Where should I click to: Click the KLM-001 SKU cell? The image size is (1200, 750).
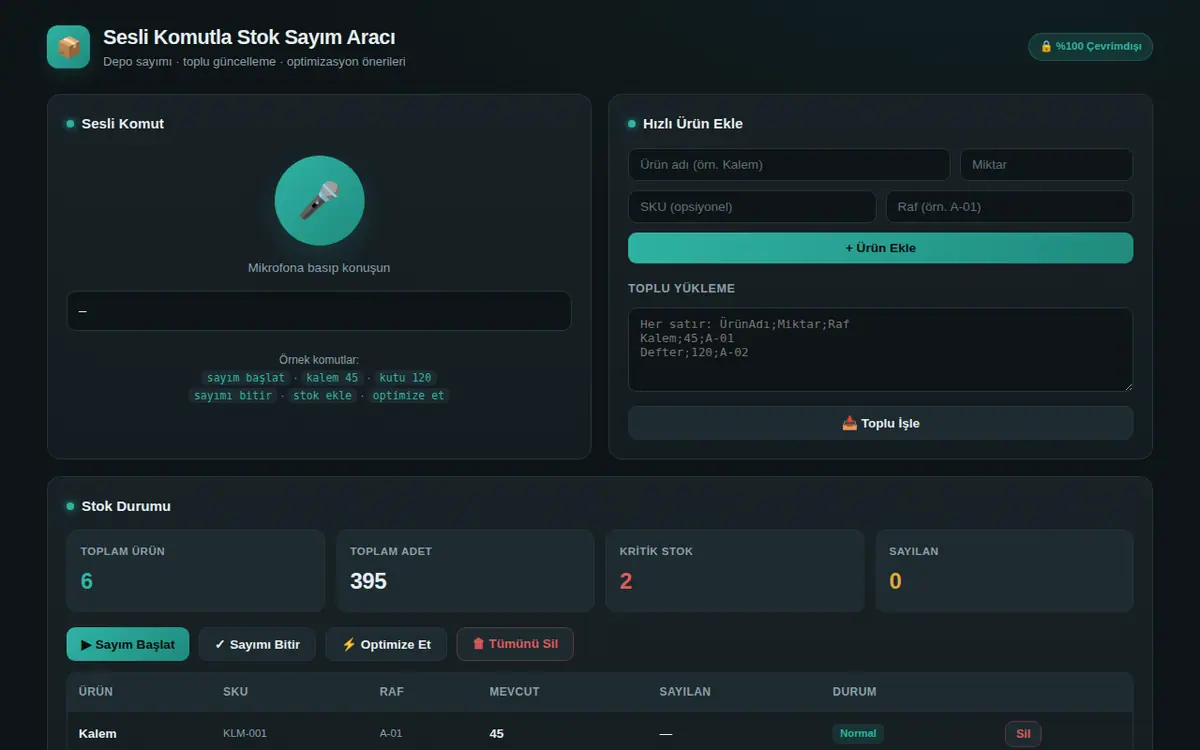click(245, 734)
